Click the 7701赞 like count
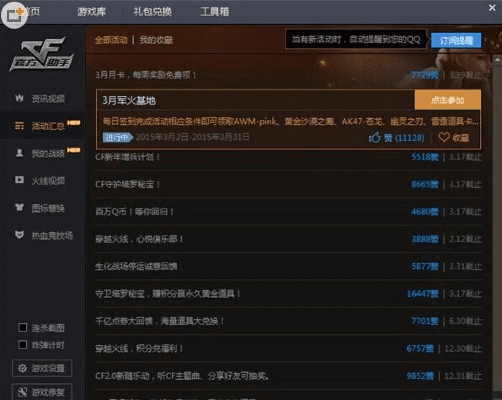The height and width of the screenshot is (400, 502). pyautogui.click(x=424, y=321)
